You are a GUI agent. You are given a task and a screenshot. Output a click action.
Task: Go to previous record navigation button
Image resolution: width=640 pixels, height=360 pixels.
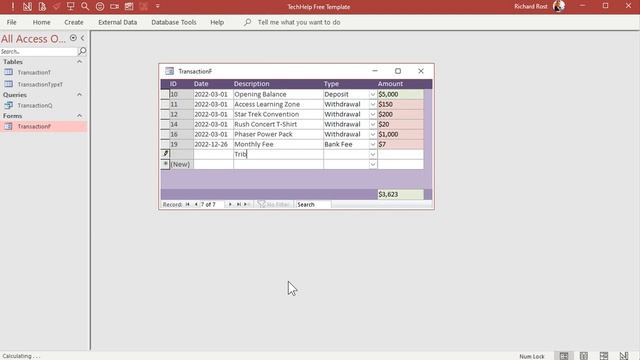pos(196,204)
